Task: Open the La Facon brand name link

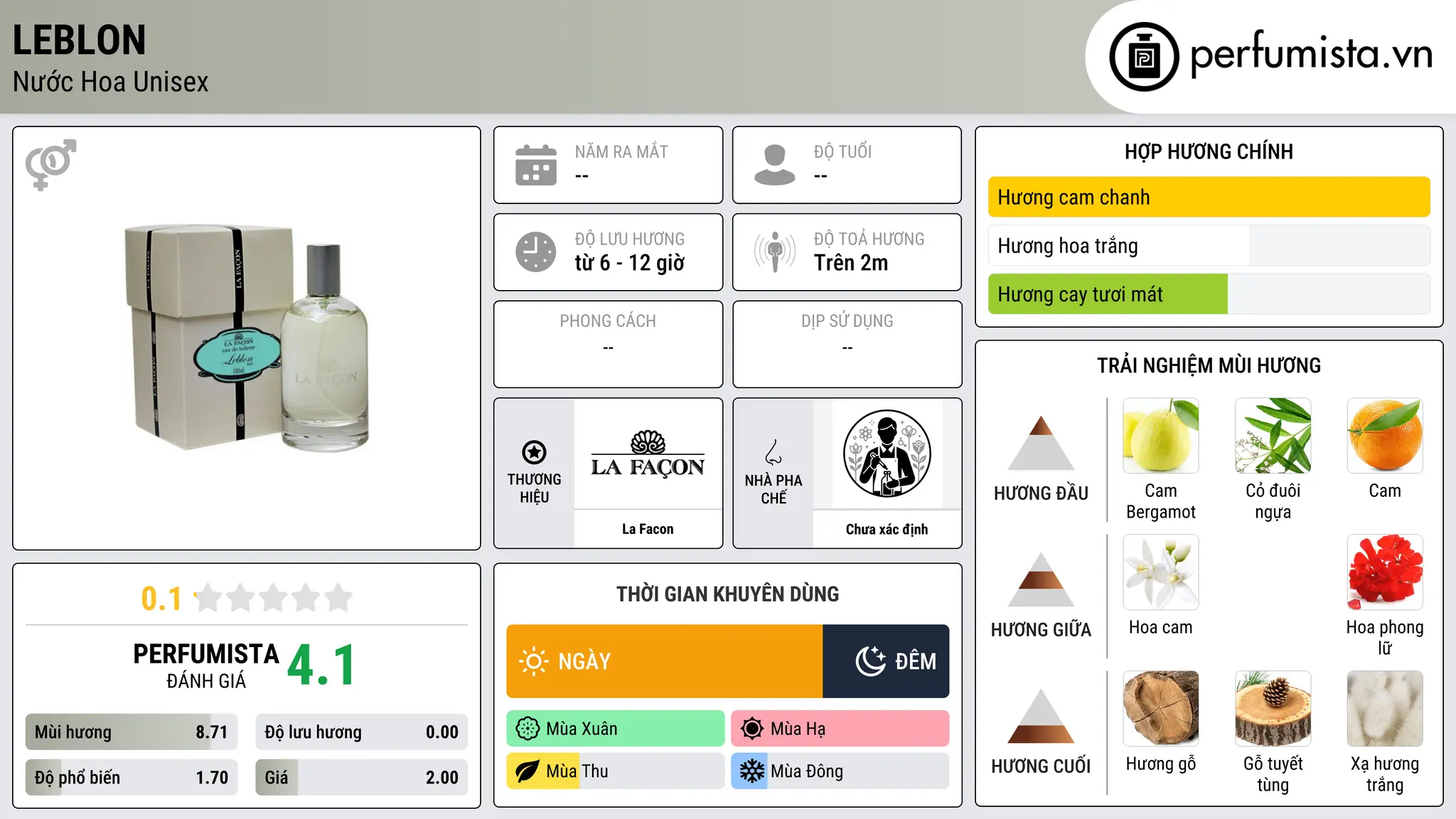Action: pos(648,529)
